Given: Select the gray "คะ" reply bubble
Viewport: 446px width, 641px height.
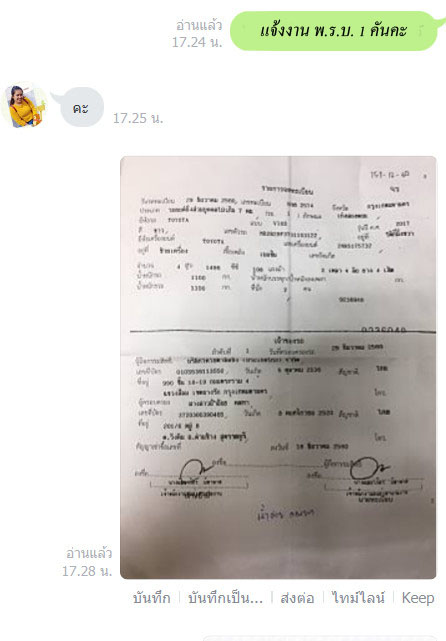Looking at the screenshot, I should click(x=80, y=108).
